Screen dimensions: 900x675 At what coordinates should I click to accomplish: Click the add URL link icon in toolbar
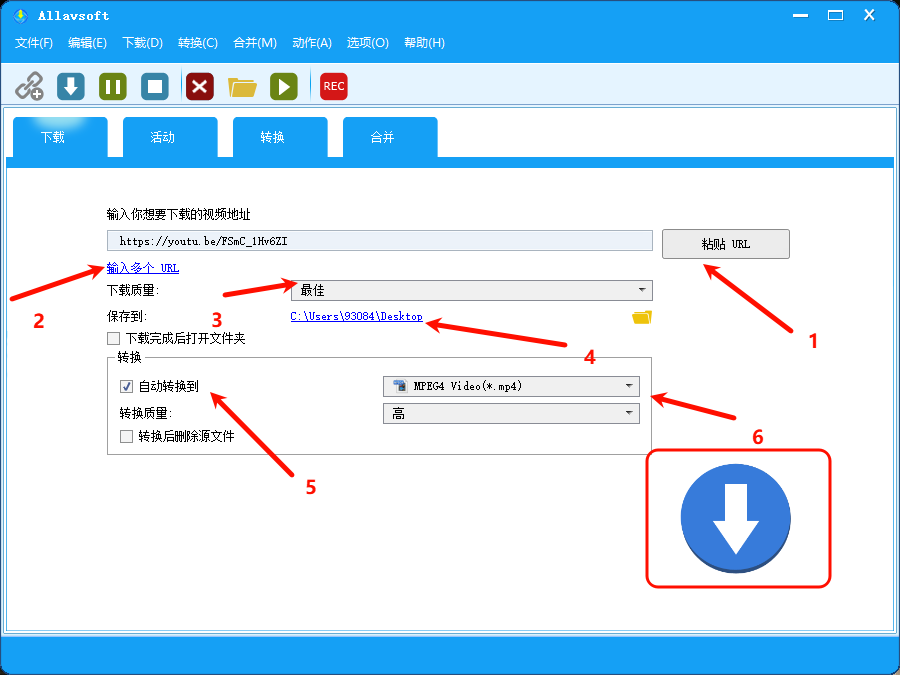tap(29, 86)
